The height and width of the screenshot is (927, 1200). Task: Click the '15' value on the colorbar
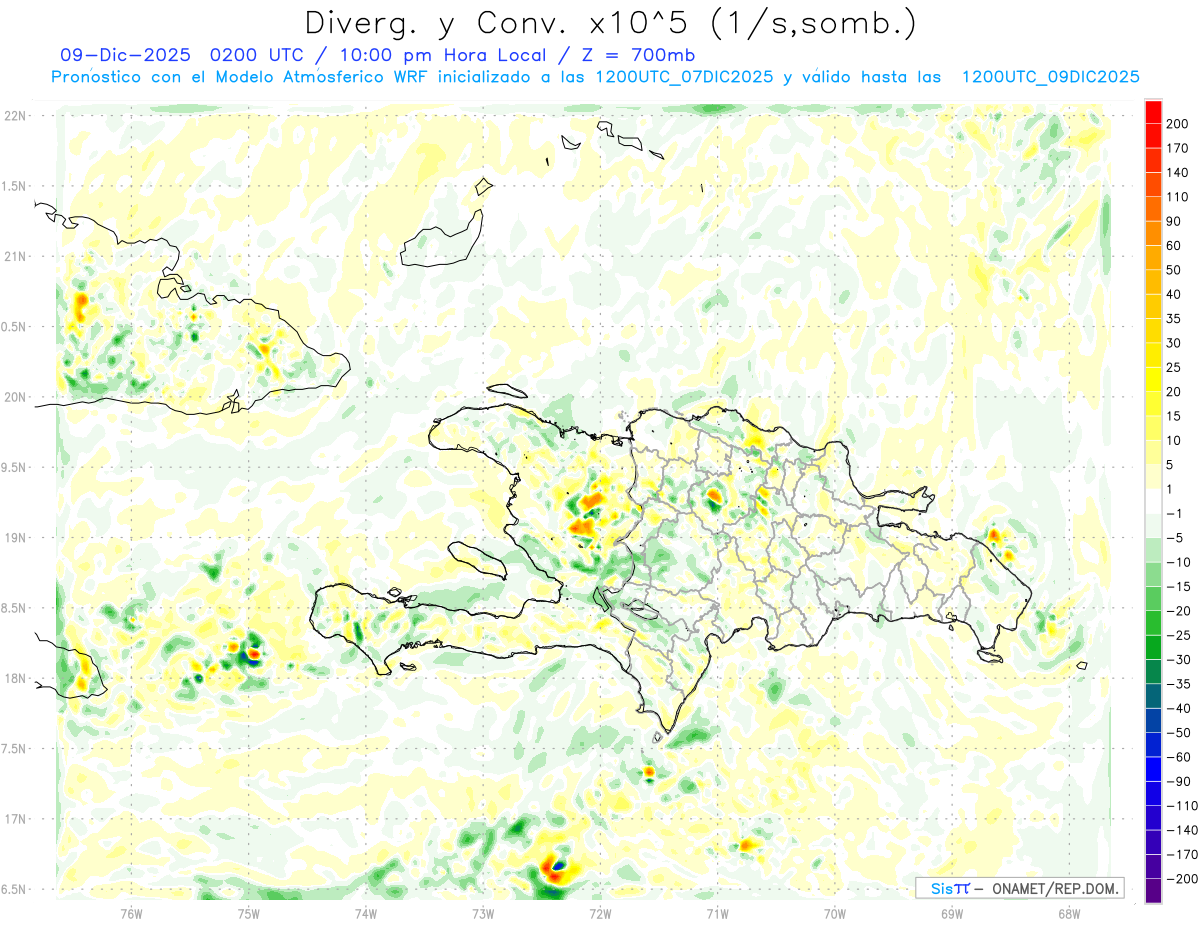click(1173, 416)
